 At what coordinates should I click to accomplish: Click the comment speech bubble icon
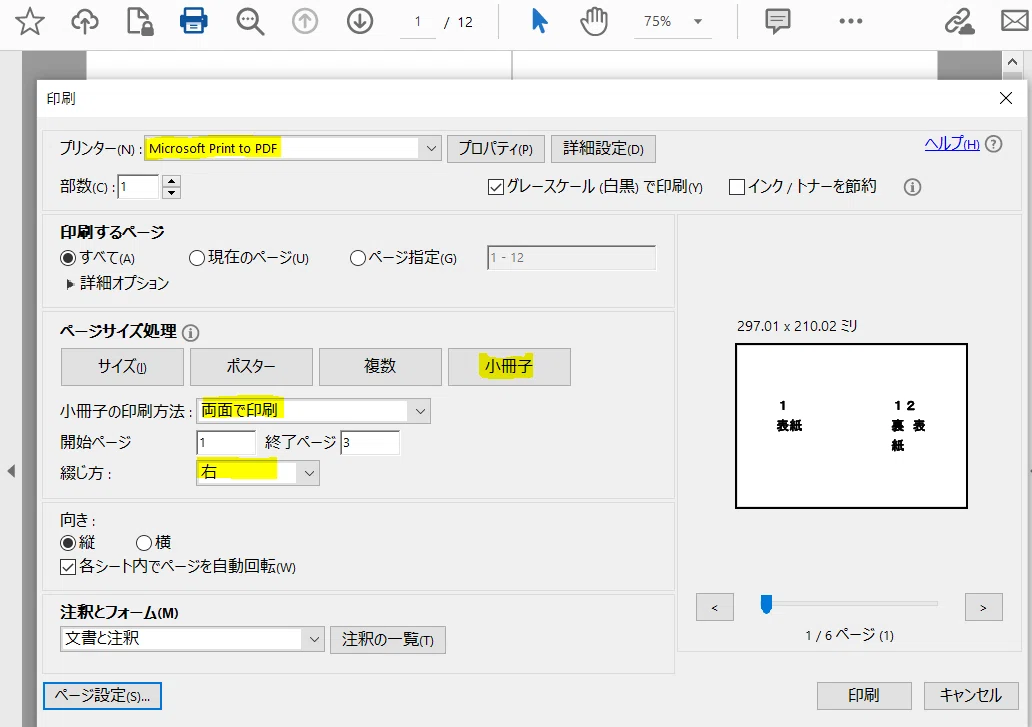(777, 22)
